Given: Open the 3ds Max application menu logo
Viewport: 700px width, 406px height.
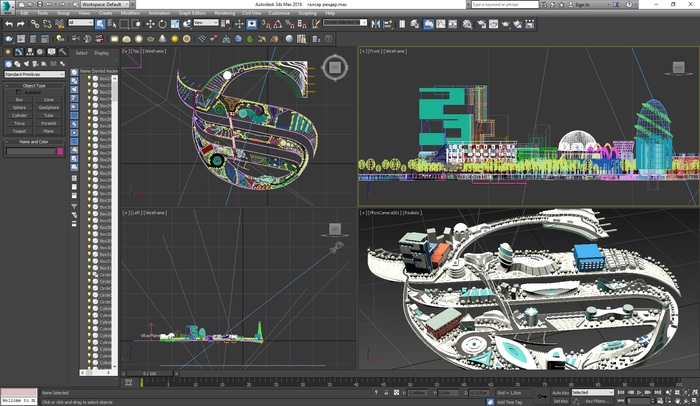Looking at the screenshot, I should (x=7, y=5).
